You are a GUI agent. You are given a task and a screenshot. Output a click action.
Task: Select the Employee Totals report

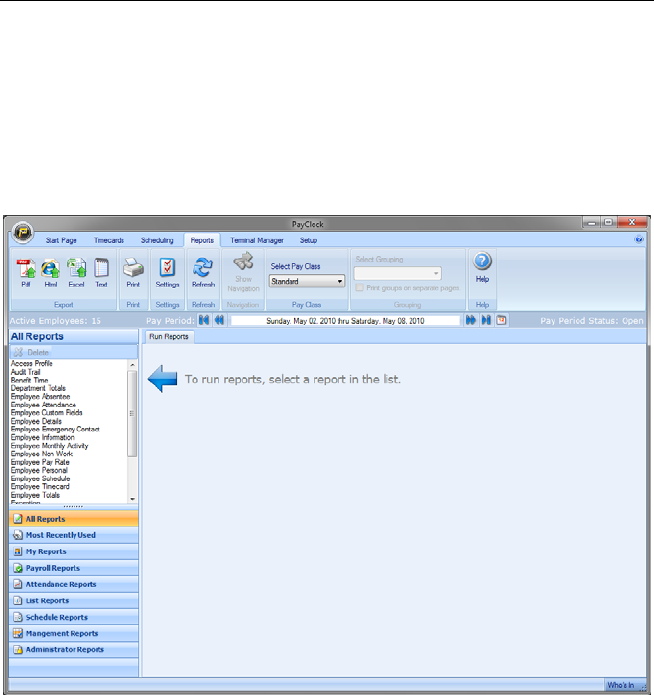pos(35,495)
